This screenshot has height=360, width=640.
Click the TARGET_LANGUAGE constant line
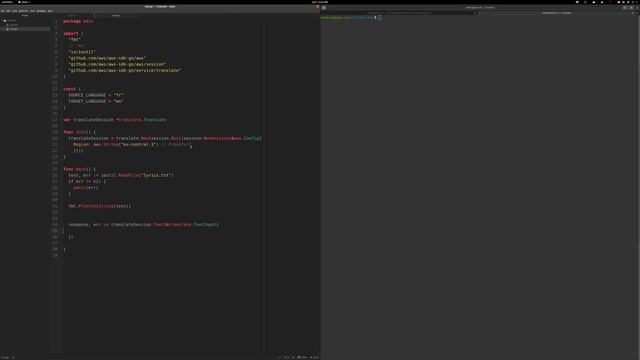click(96, 101)
